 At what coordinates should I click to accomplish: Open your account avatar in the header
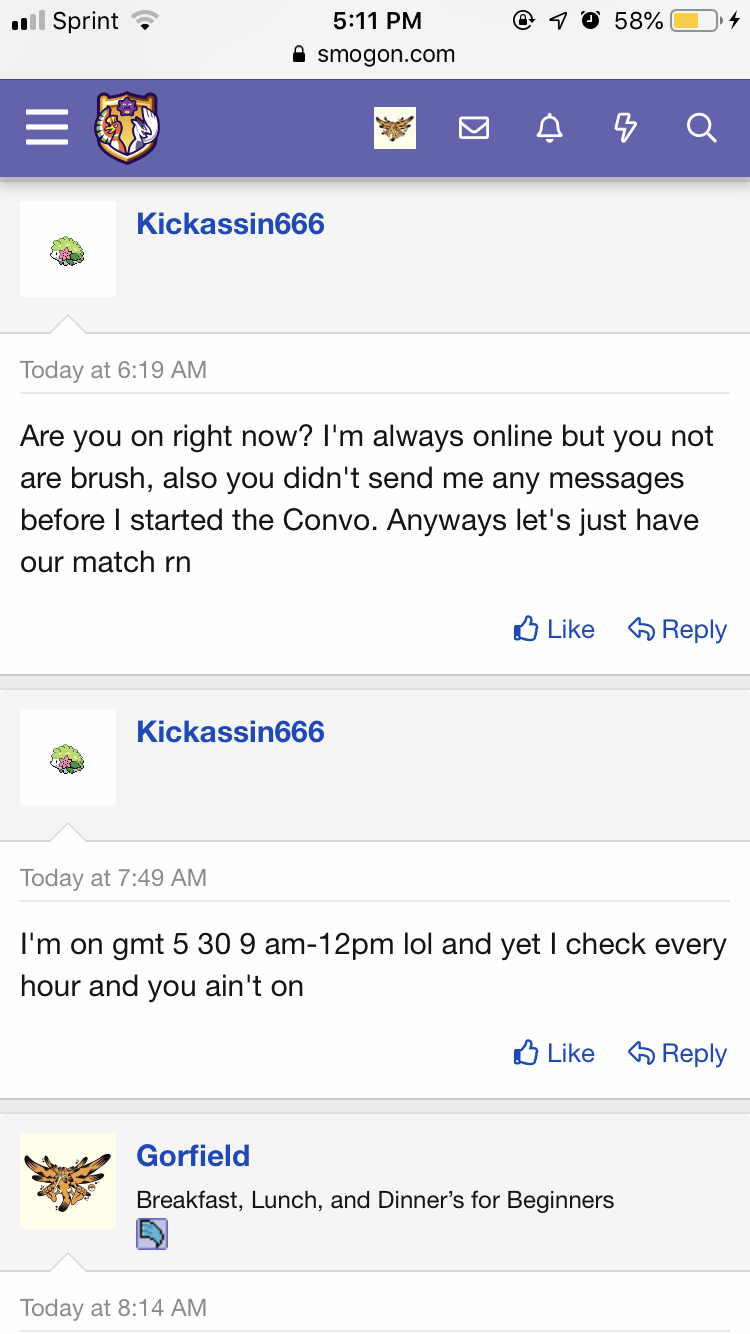395,128
